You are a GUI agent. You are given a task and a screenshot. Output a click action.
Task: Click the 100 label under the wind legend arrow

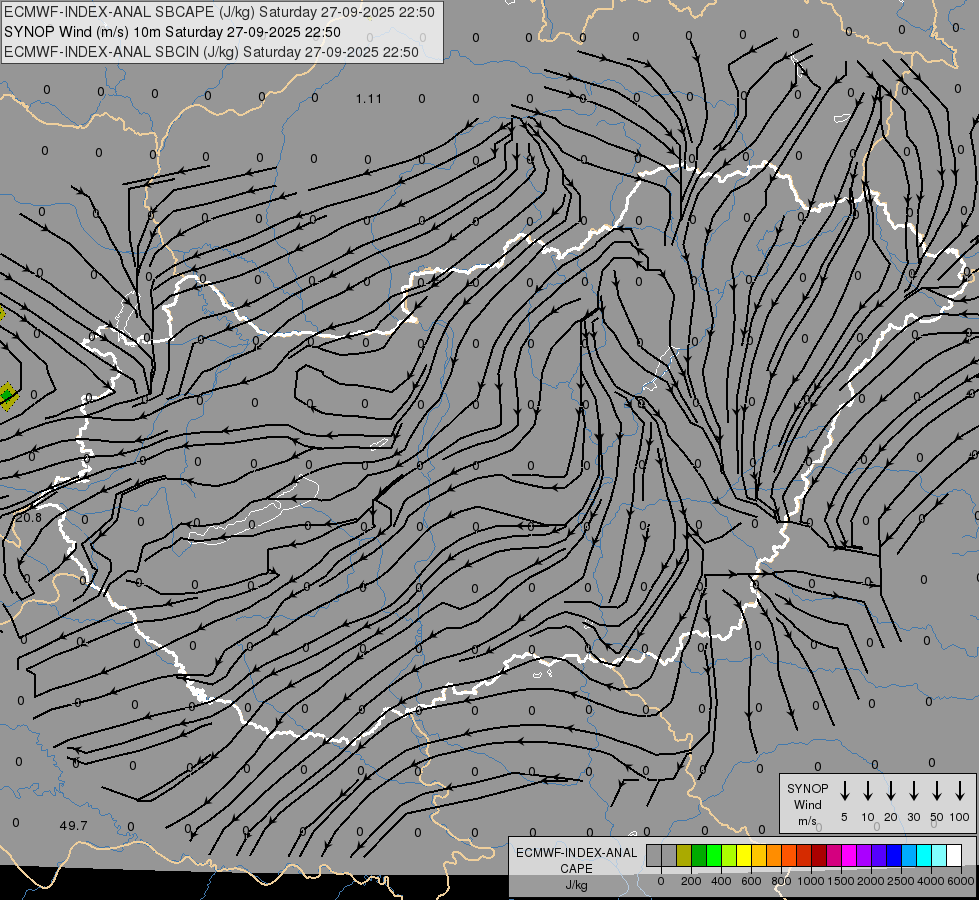pyautogui.click(x=960, y=817)
